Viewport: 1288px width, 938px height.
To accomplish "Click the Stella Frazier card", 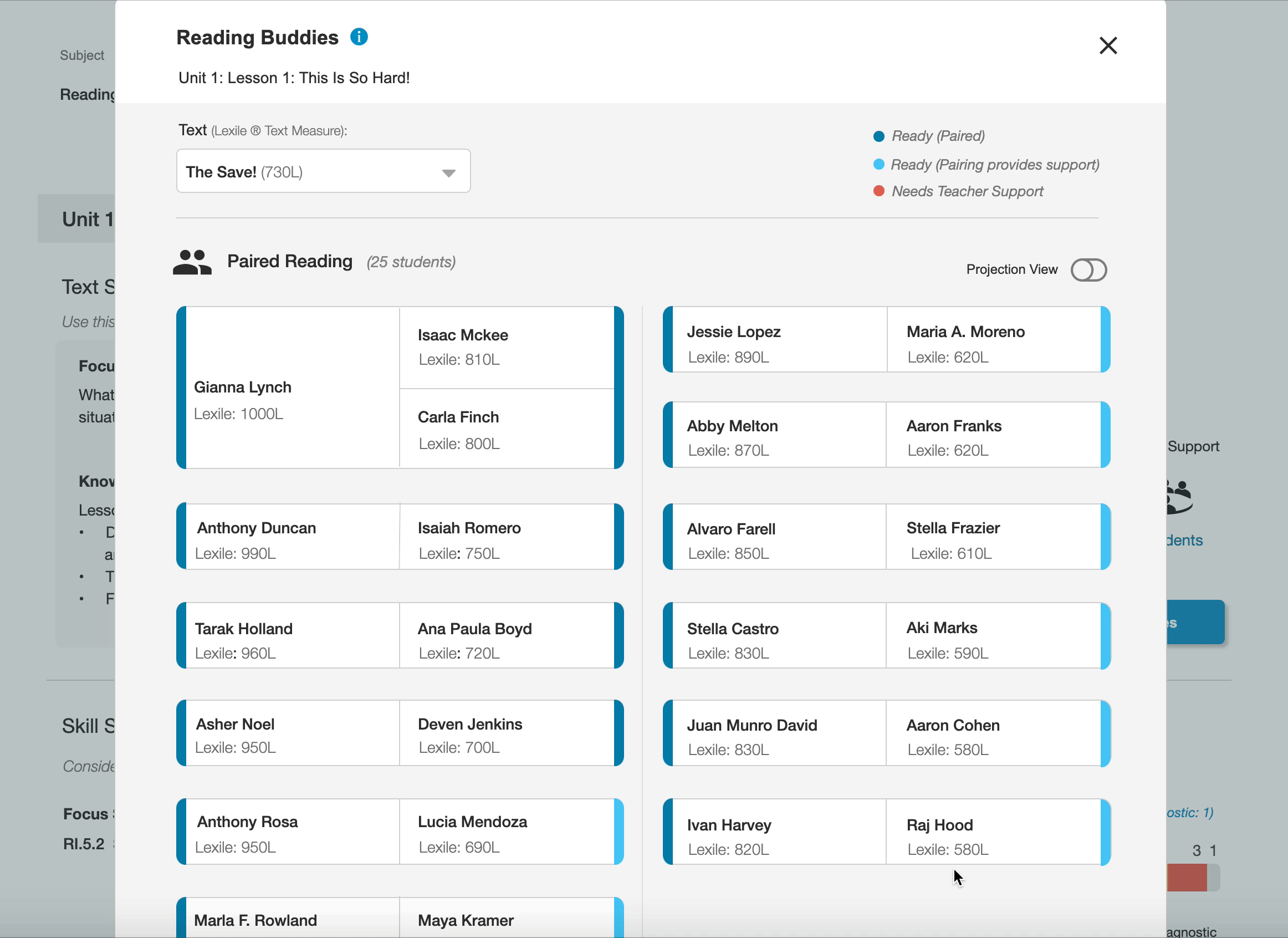I will pos(994,540).
